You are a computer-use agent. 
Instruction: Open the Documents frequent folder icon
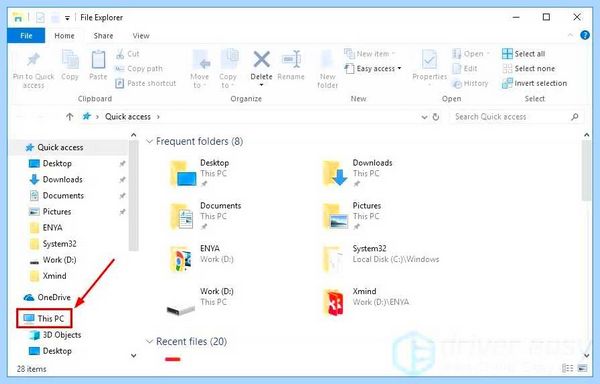pyautogui.click(x=182, y=216)
